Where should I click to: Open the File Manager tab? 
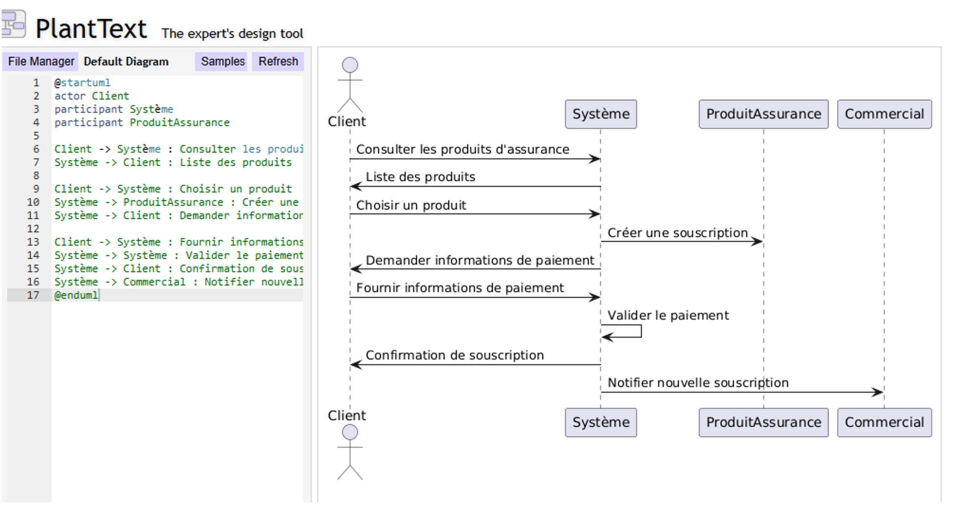(x=41, y=62)
